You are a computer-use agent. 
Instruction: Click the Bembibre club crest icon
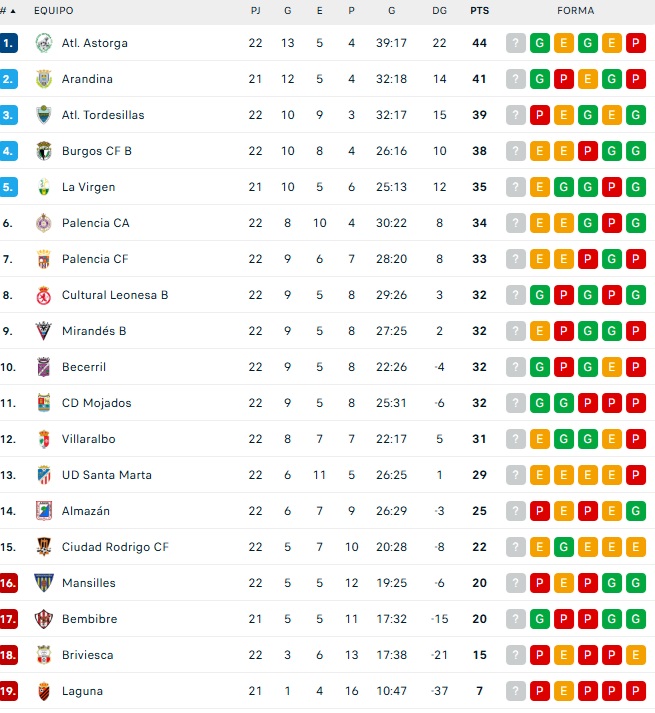[42, 619]
